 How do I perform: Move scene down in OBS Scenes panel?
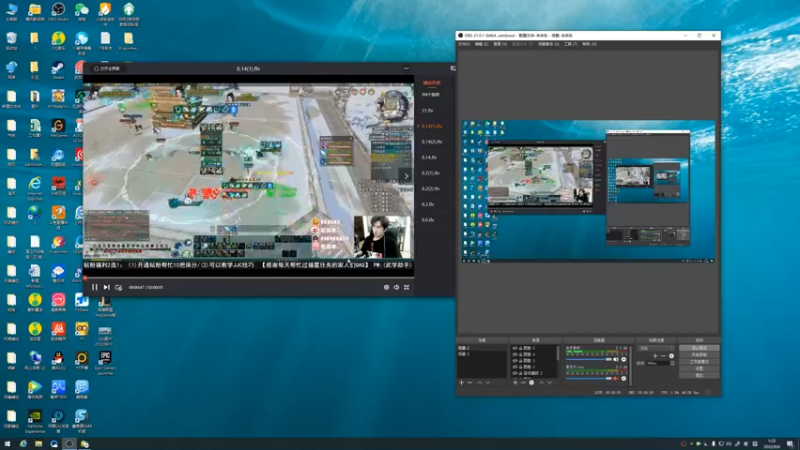click(x=488, y=383)
